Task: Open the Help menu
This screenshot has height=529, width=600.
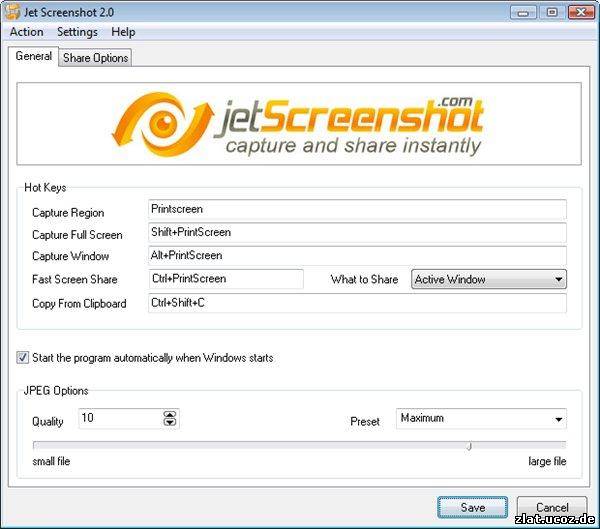Action: coord(123,32)
